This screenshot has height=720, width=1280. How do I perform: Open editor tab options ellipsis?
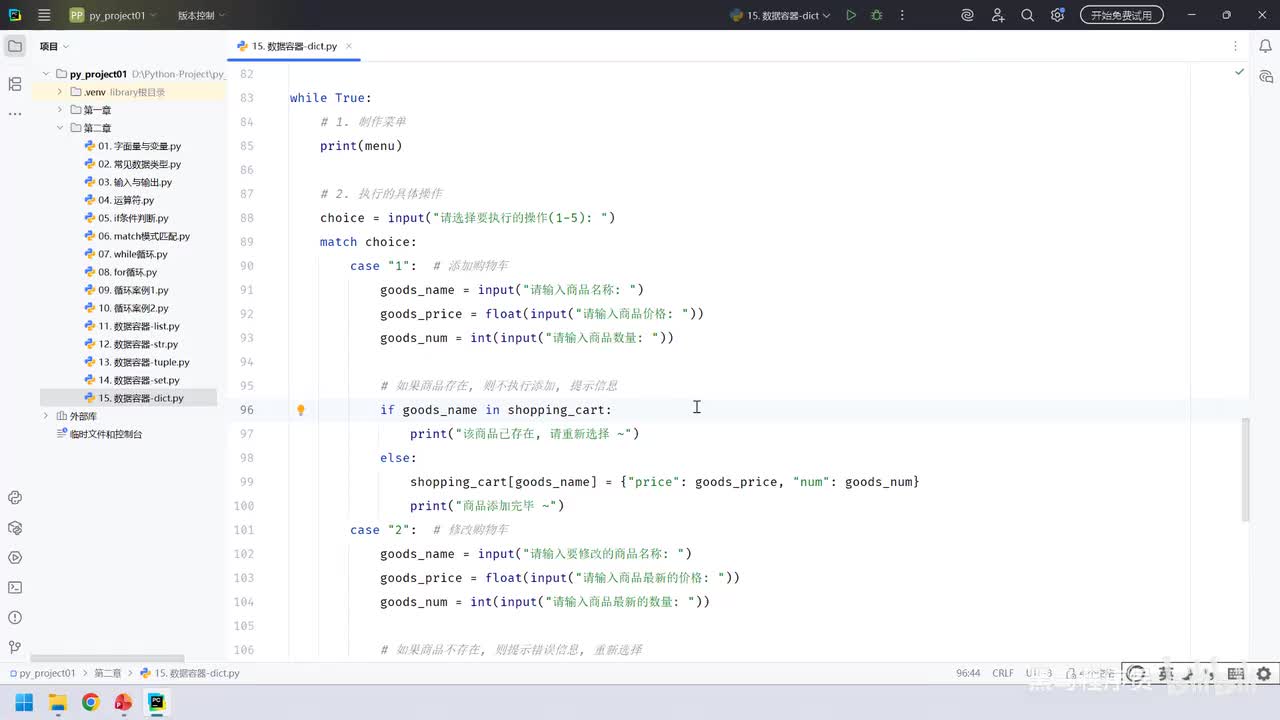coord(1236,46)
